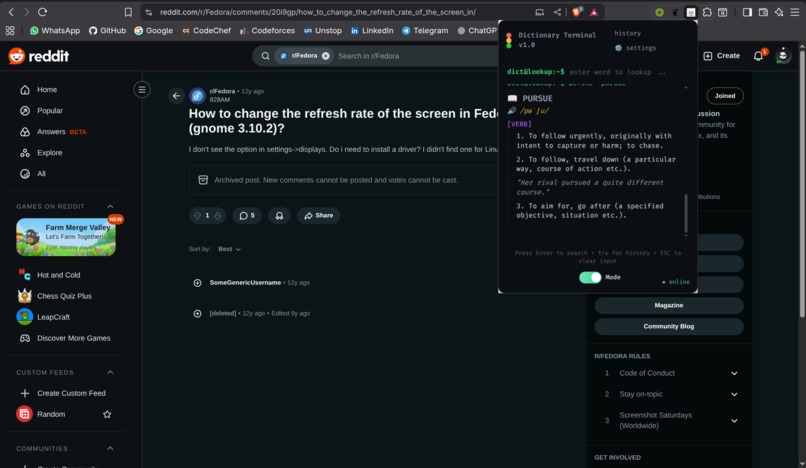The width and height of the screenshot is (806, 468).
Task: Open the Farm Merge Valley game card
Action: [x=66, y=237]
